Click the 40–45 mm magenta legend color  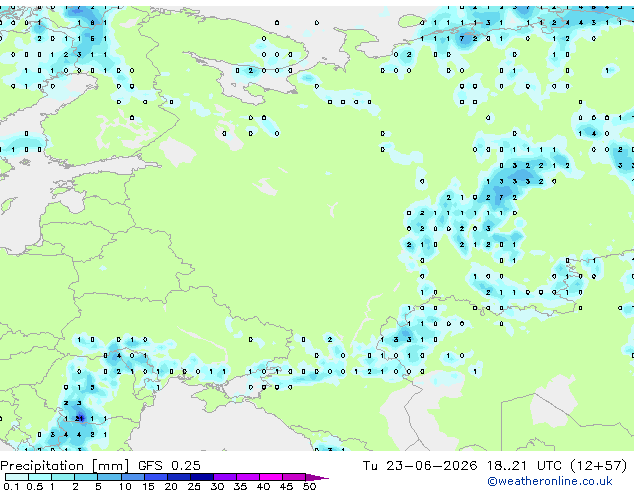point(271,477)
